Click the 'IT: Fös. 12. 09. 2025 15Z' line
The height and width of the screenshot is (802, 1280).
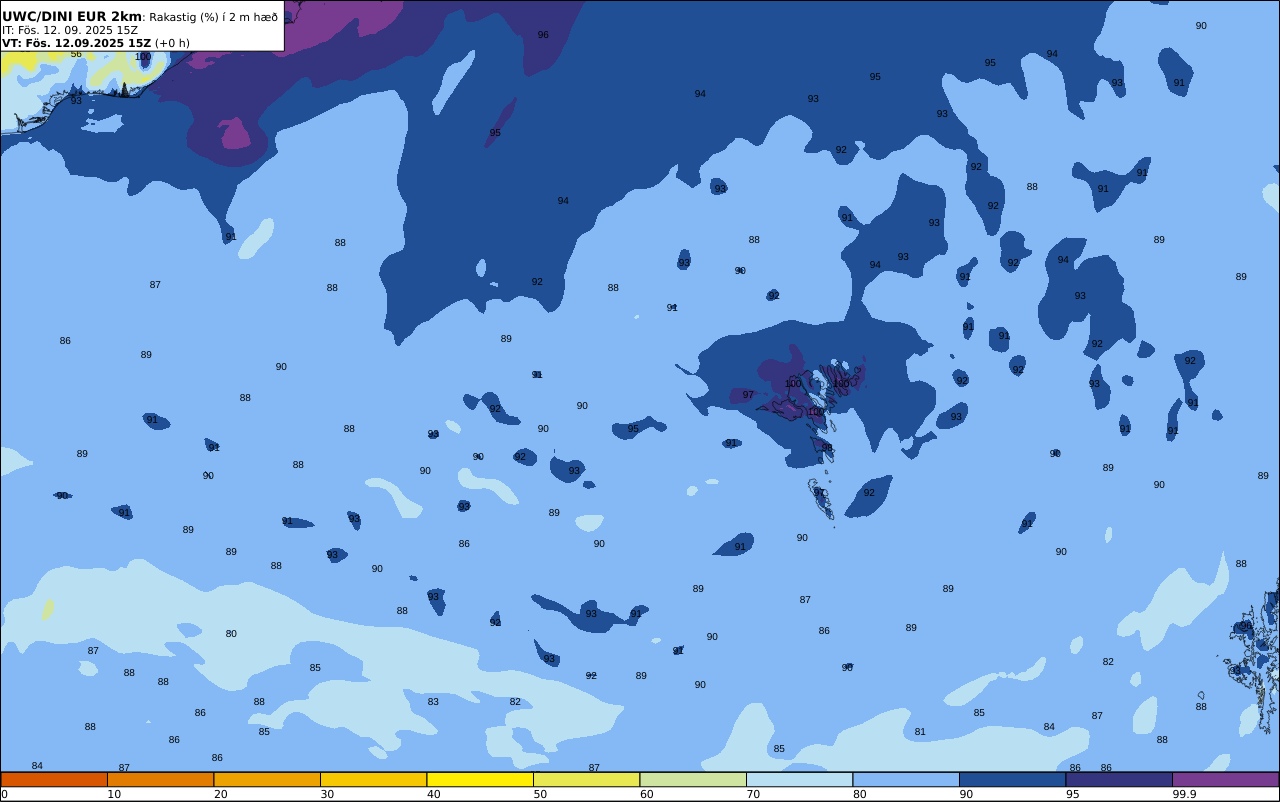(70, 30)
